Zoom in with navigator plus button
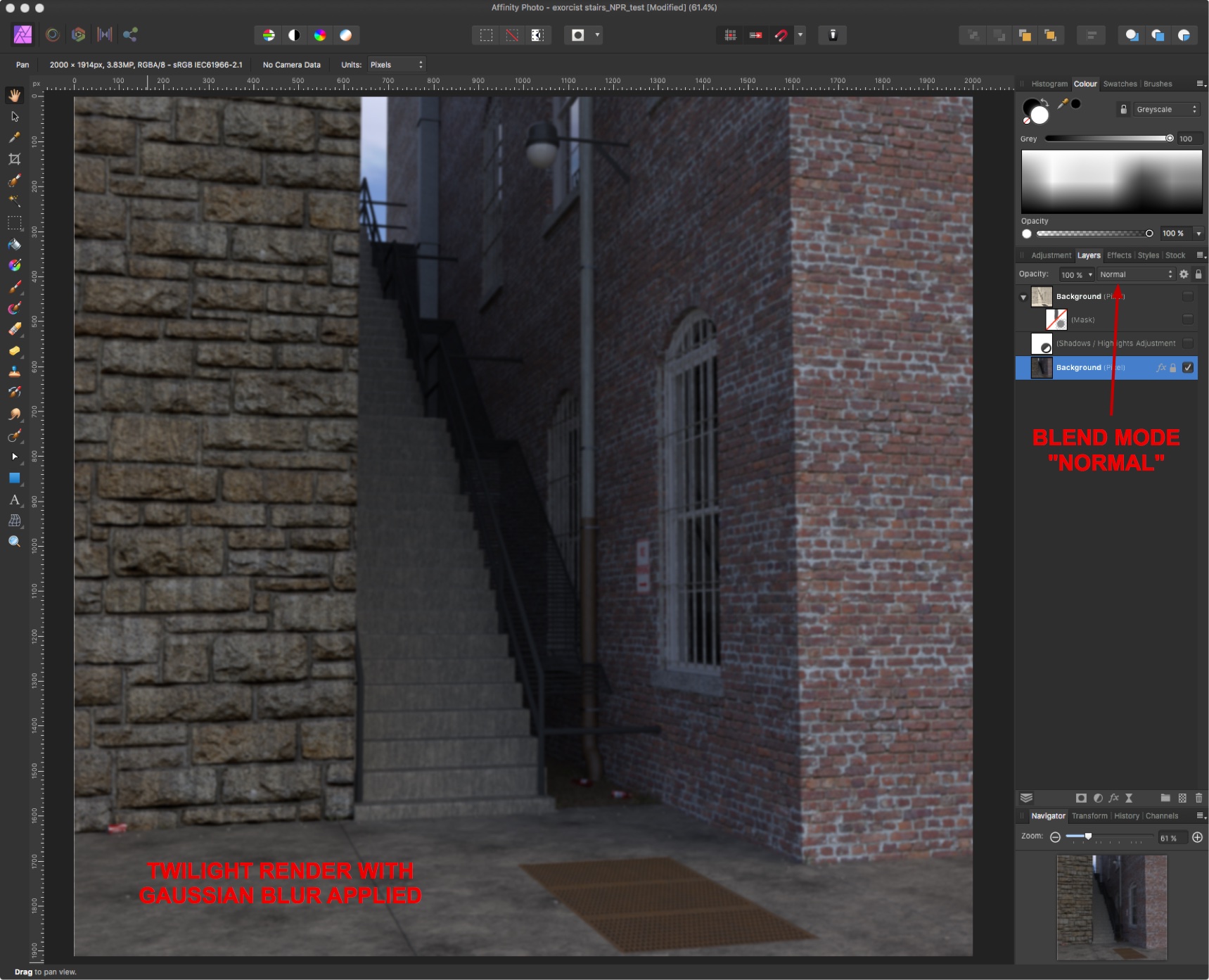Screen dimensions: 1209x980 [1197, 837]
